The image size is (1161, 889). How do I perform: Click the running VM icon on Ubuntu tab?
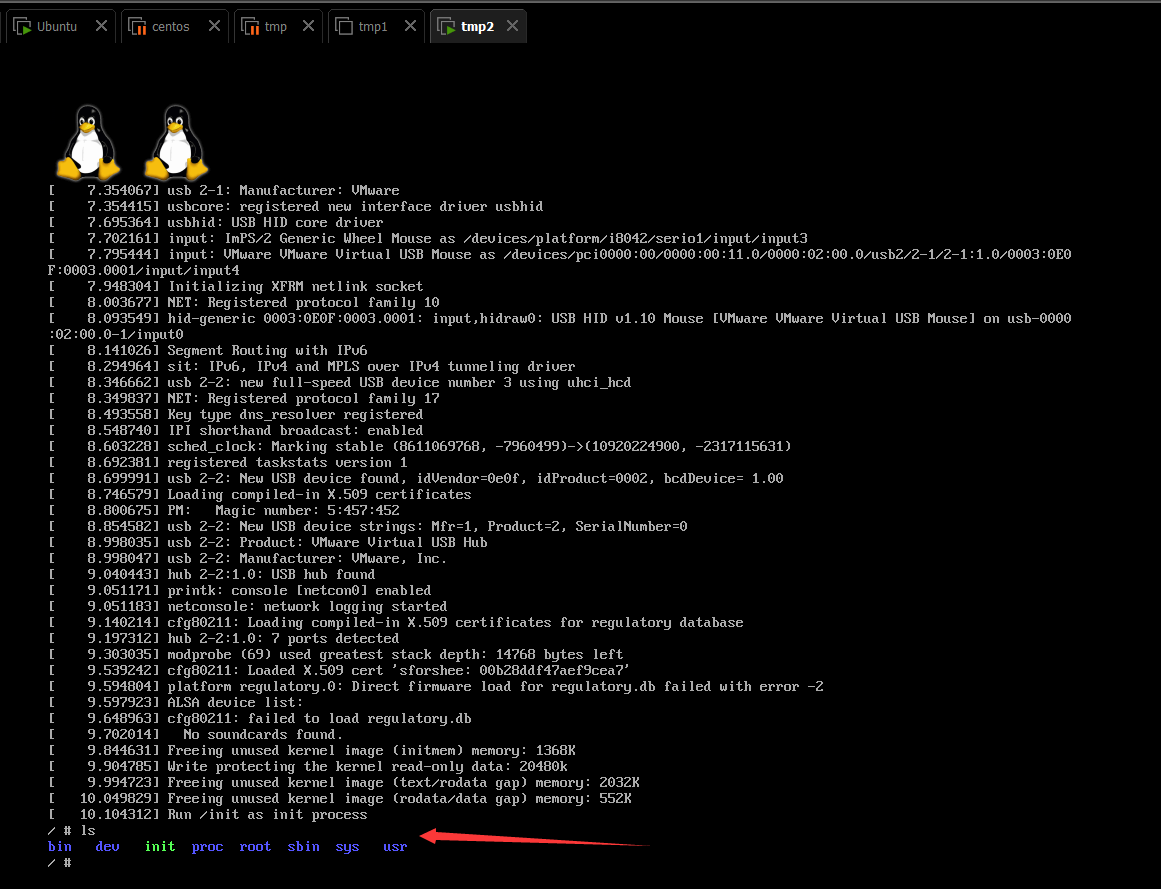pyautogui.click(x=20, y=27)
